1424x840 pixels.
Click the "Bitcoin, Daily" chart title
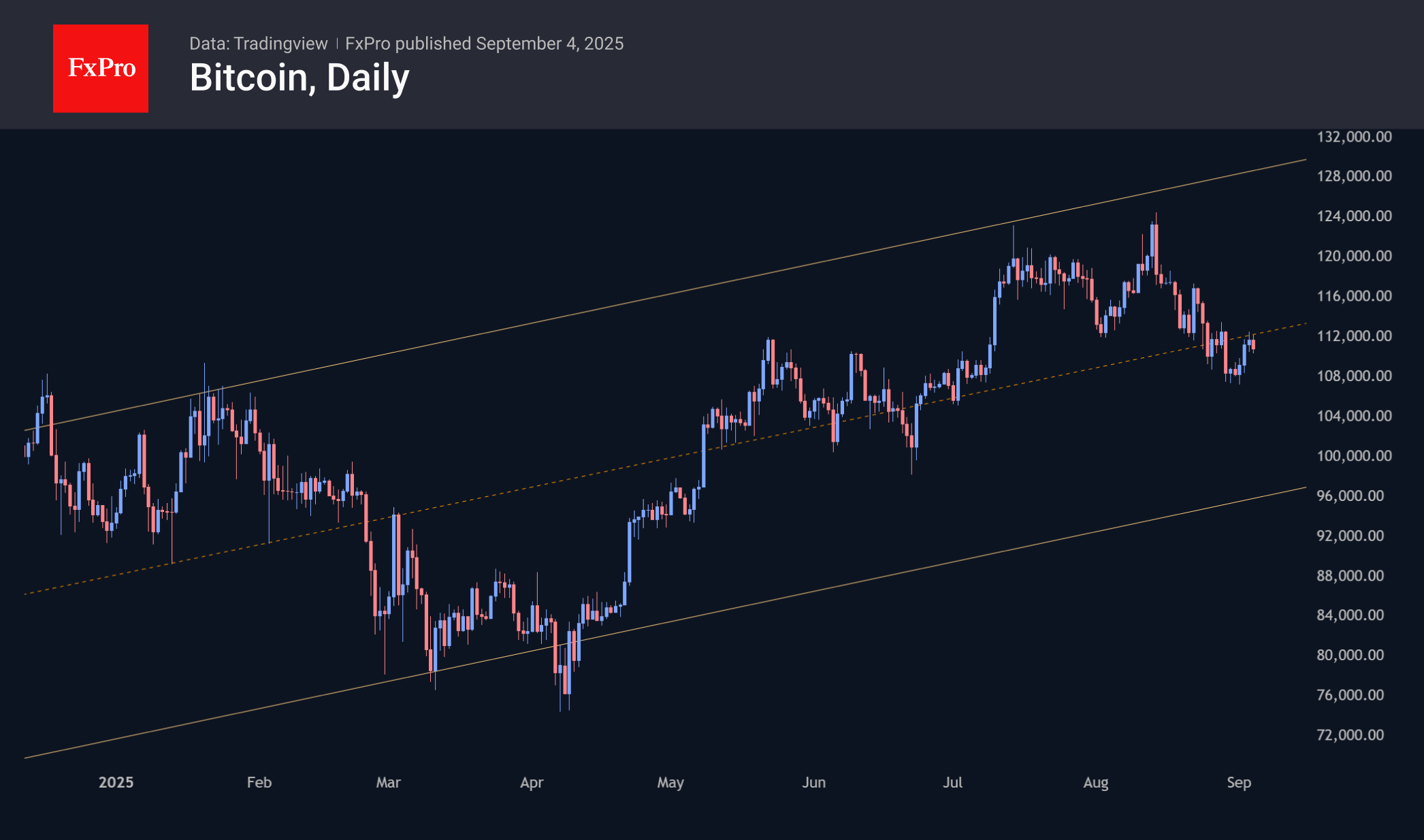300,78
